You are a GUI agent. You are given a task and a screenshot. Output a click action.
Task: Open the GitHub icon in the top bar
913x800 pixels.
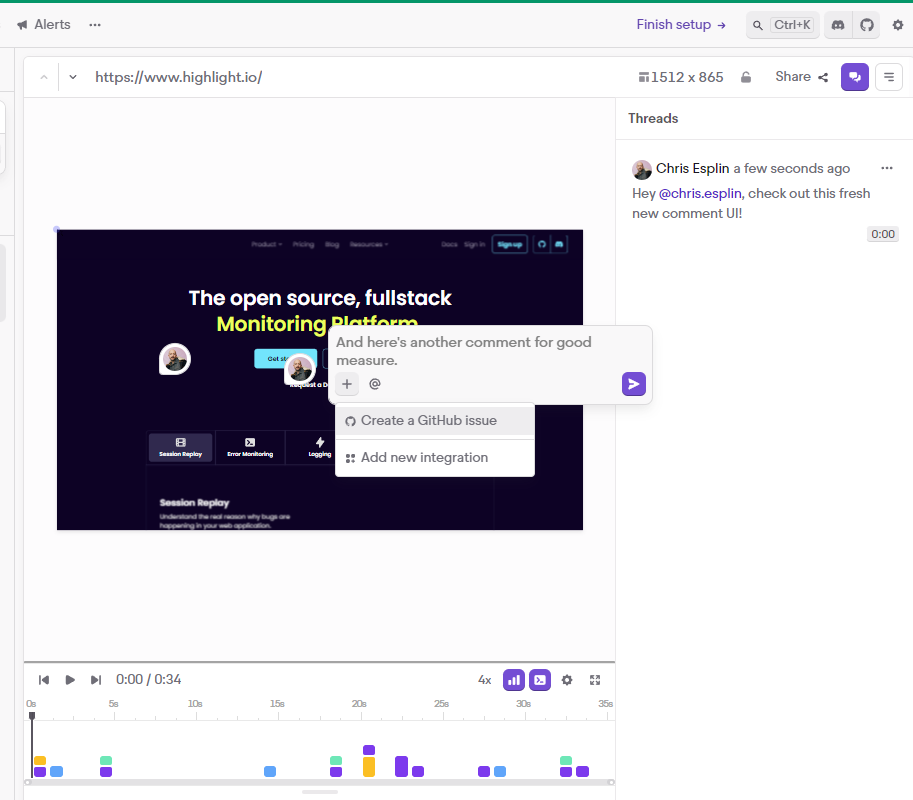(867, 25)
